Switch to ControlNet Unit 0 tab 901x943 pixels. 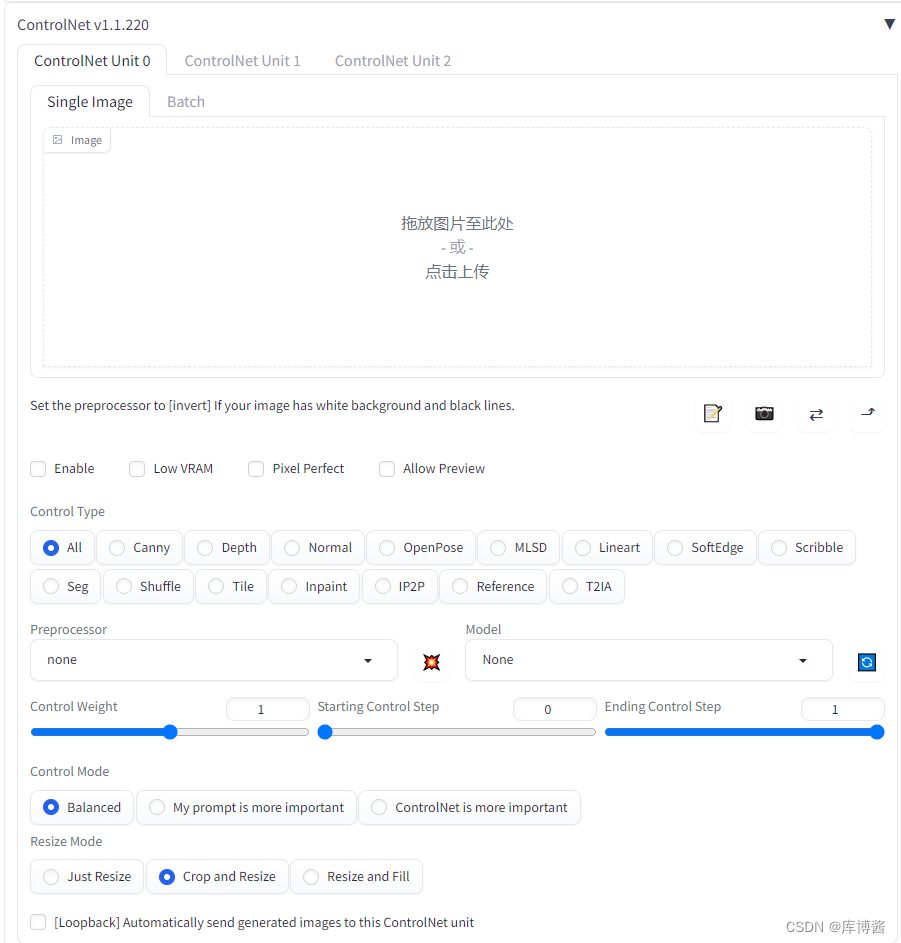coord(92,61)
